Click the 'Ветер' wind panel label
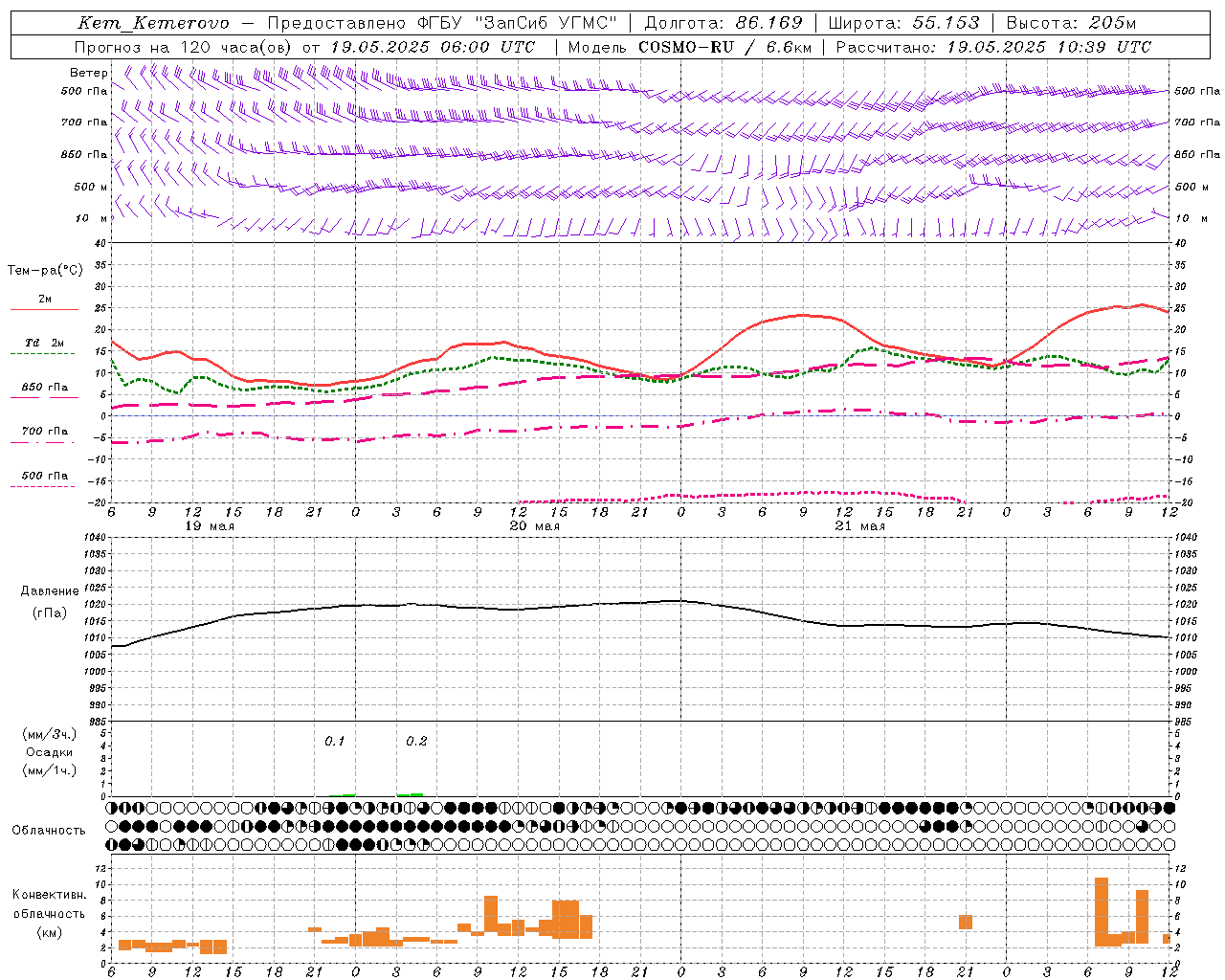 tap(89, 73)
